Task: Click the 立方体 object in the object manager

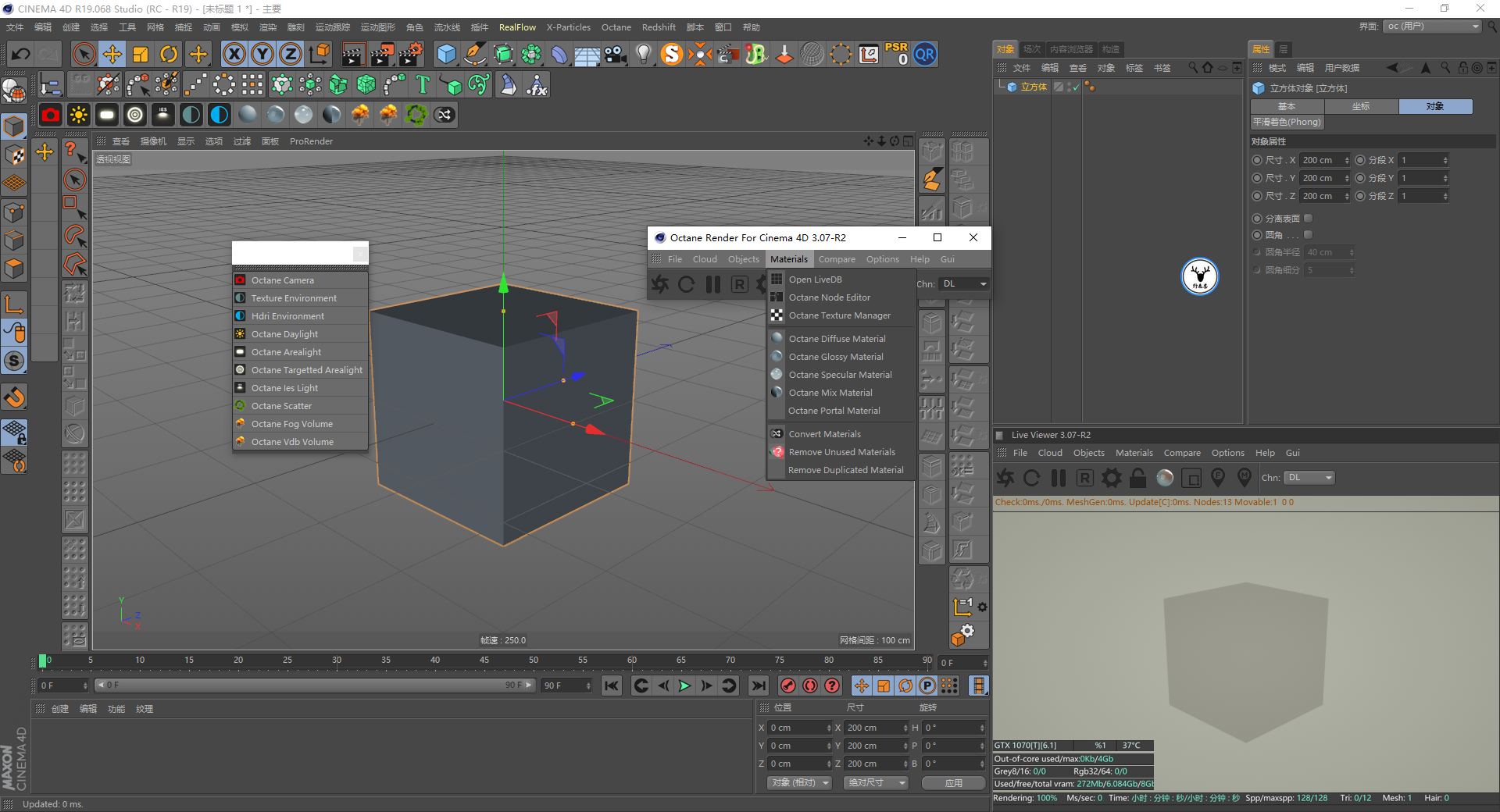Action: pos(1033,87)
